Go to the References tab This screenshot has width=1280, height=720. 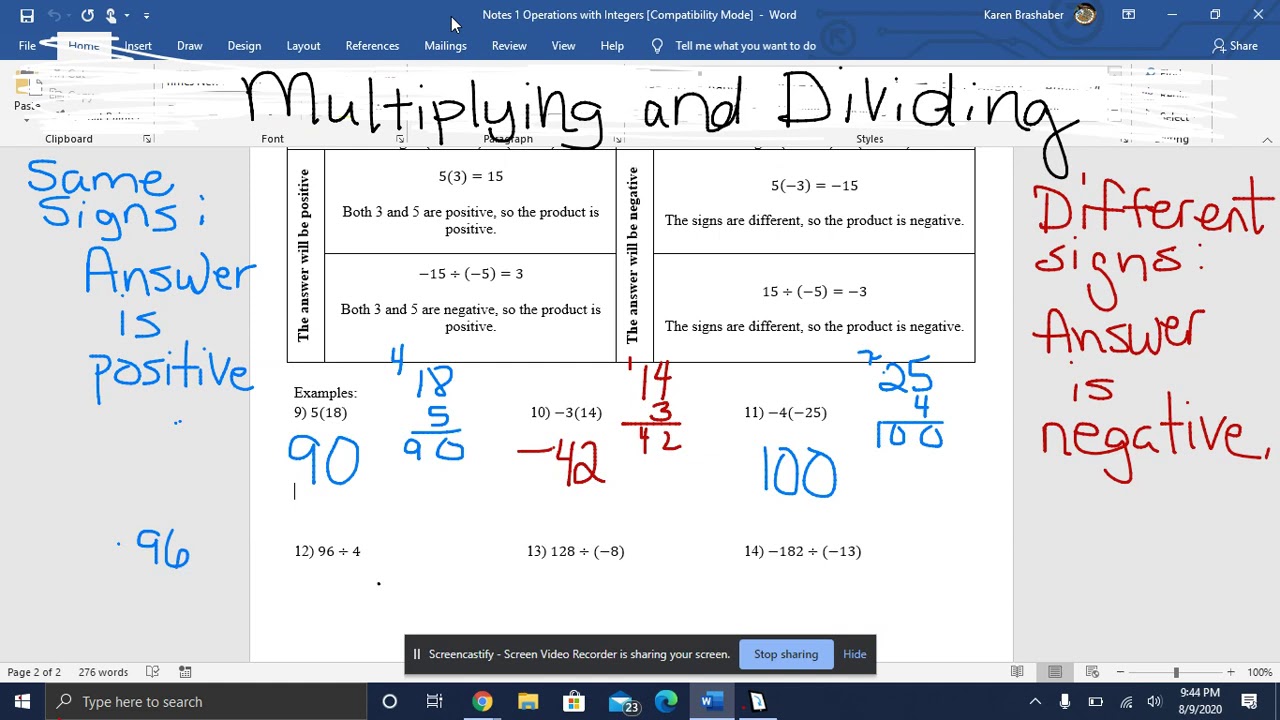pyautogui.click(x=372, y=46)
